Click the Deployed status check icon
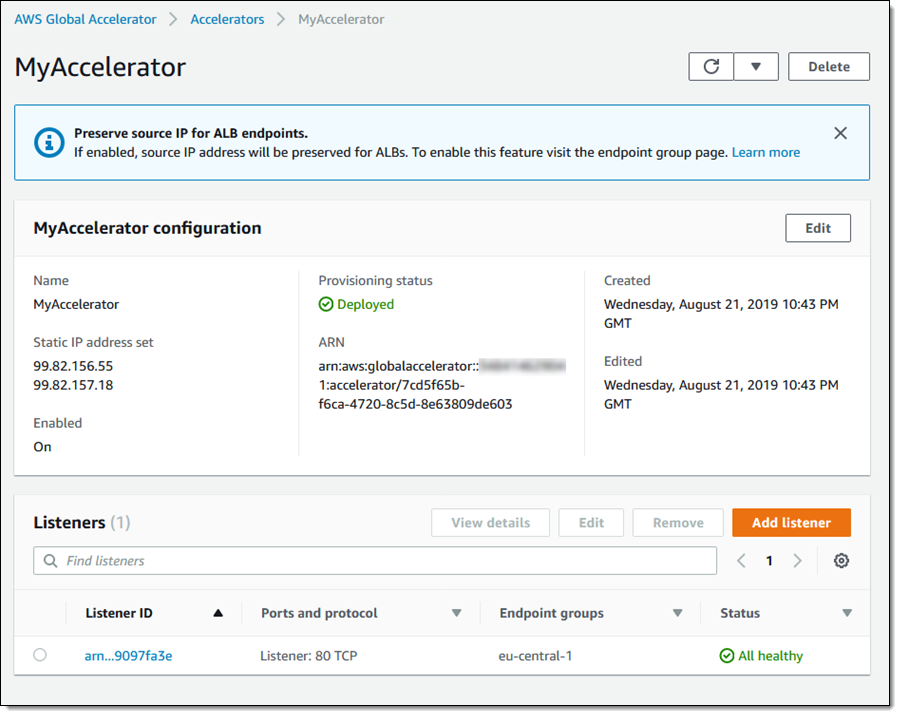The image size is (900, 716). tap(325, 304)
